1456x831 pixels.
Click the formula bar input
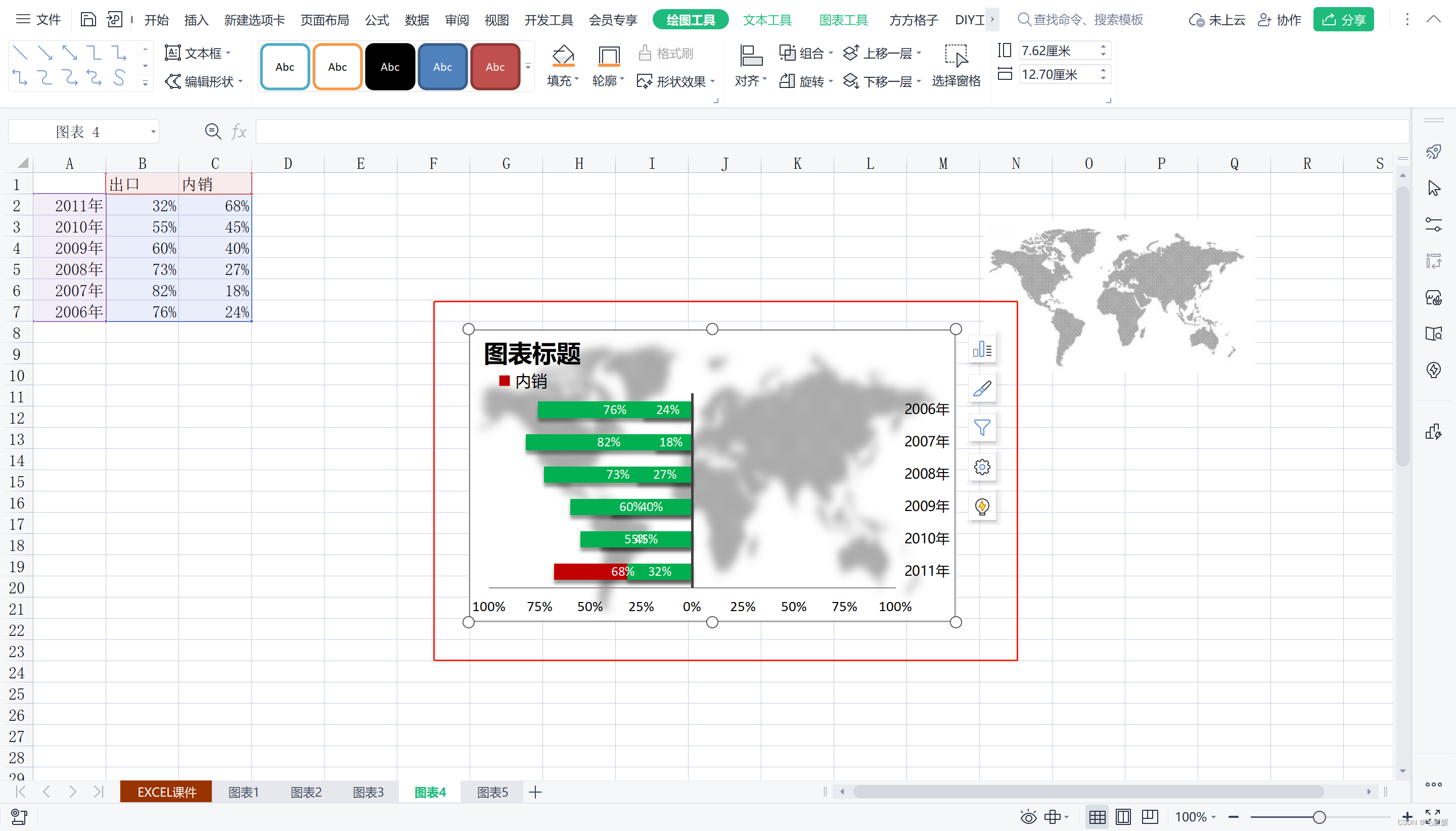[x=832, y=132]
